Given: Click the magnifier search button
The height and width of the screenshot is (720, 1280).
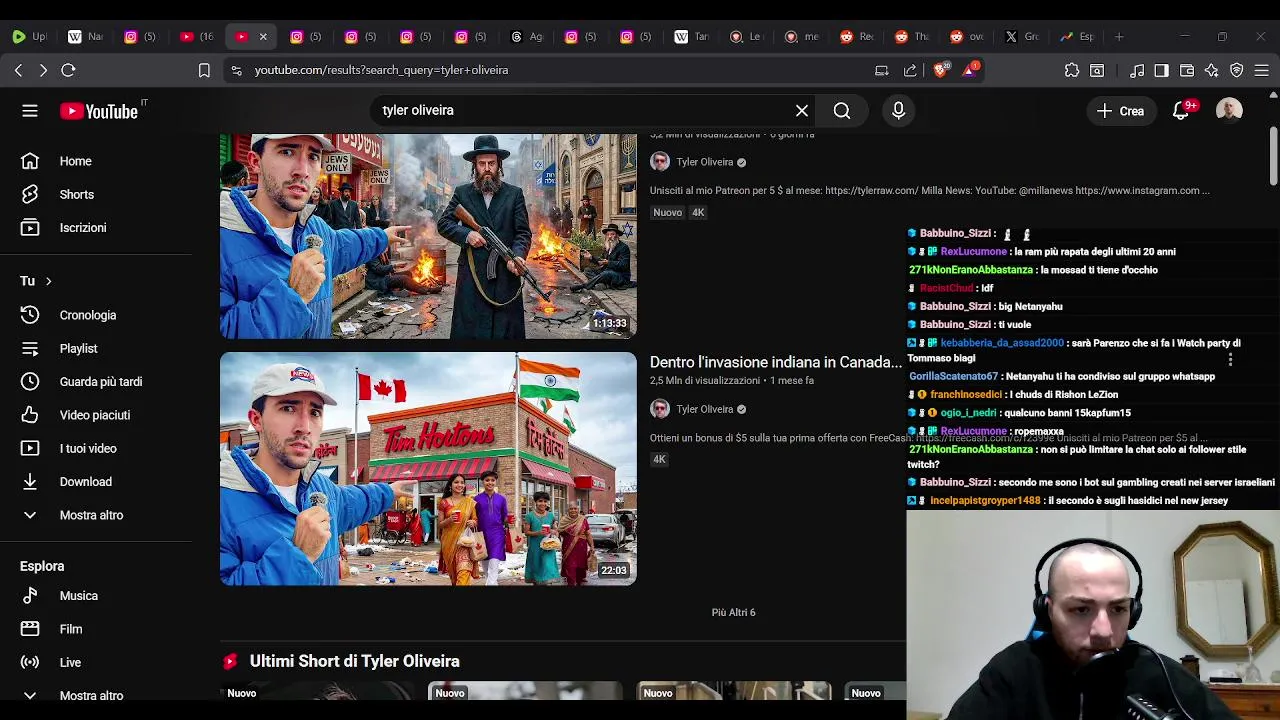Looking at the screenshot, I should tap(842, 111).
